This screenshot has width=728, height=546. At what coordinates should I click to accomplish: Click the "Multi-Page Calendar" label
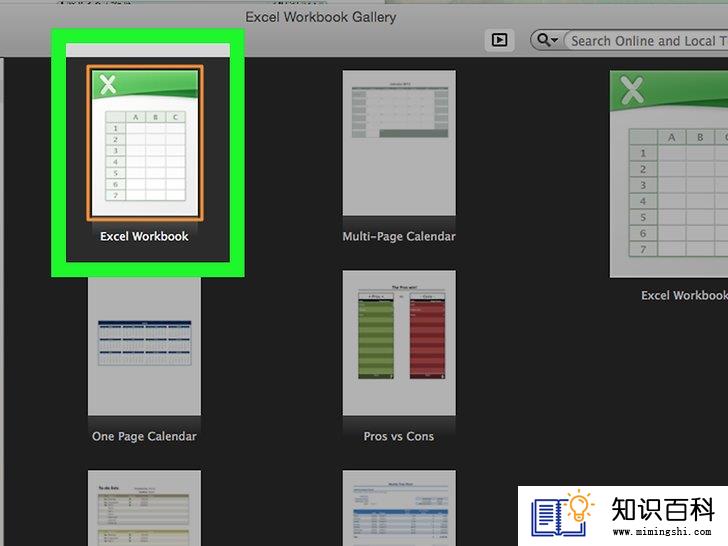[x=399, y=236]
